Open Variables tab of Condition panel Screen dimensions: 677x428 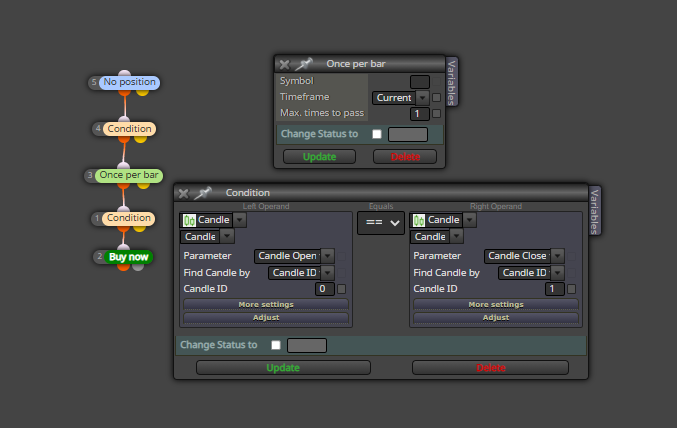(x=595, y=211)
